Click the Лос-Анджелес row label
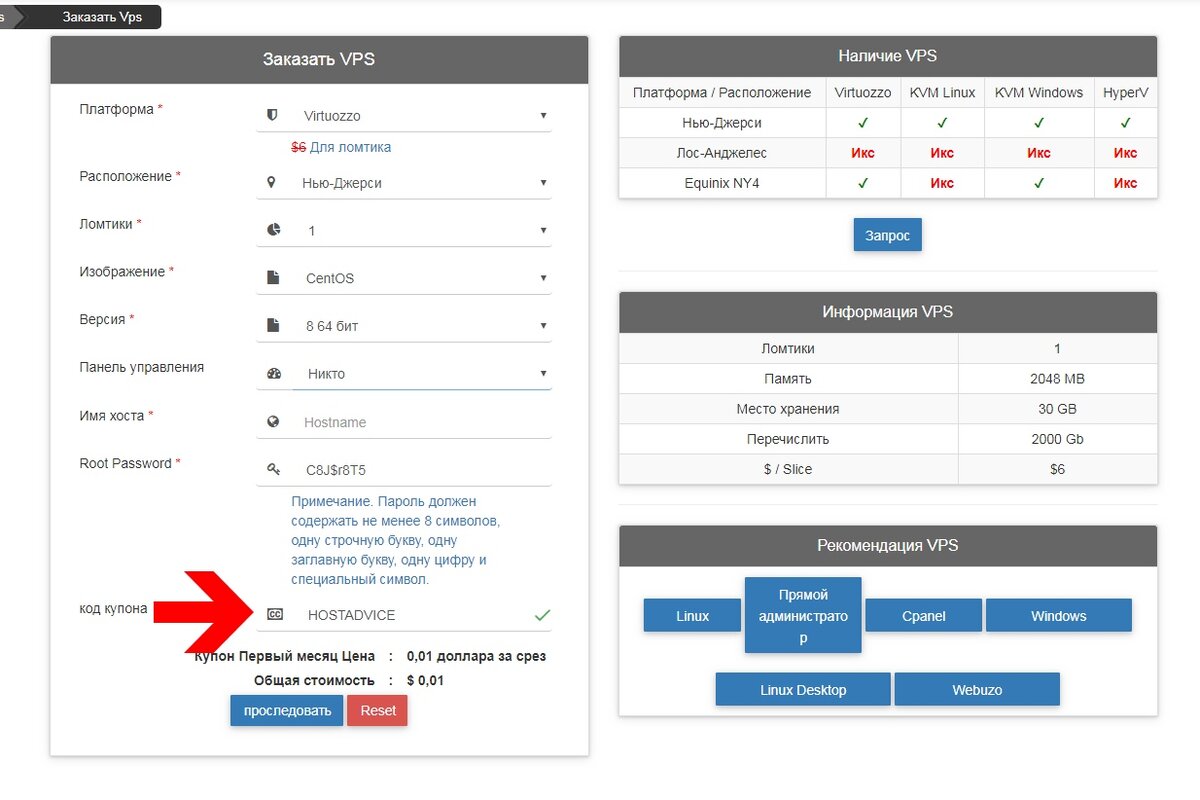This screenshot has height=800, width=1200. 722,153
